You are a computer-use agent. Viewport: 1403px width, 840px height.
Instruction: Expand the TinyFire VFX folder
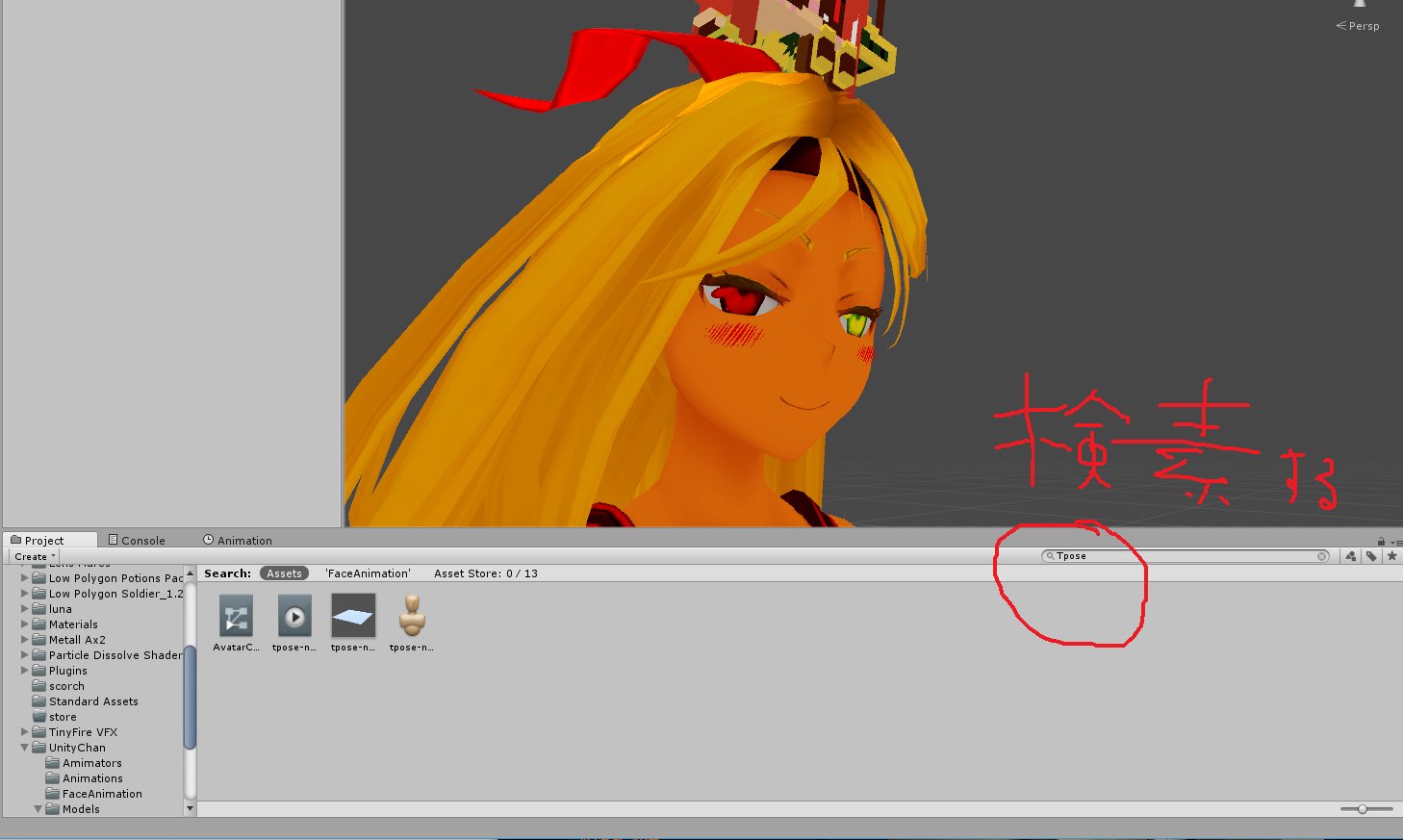[25, 732]
